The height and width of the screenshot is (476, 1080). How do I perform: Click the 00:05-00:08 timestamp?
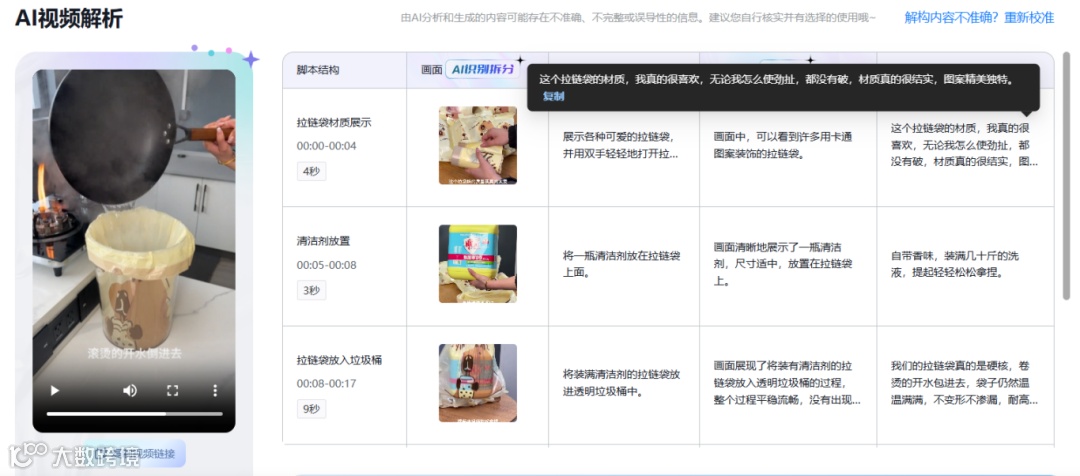pyautogui.click(x=326, y=265)
